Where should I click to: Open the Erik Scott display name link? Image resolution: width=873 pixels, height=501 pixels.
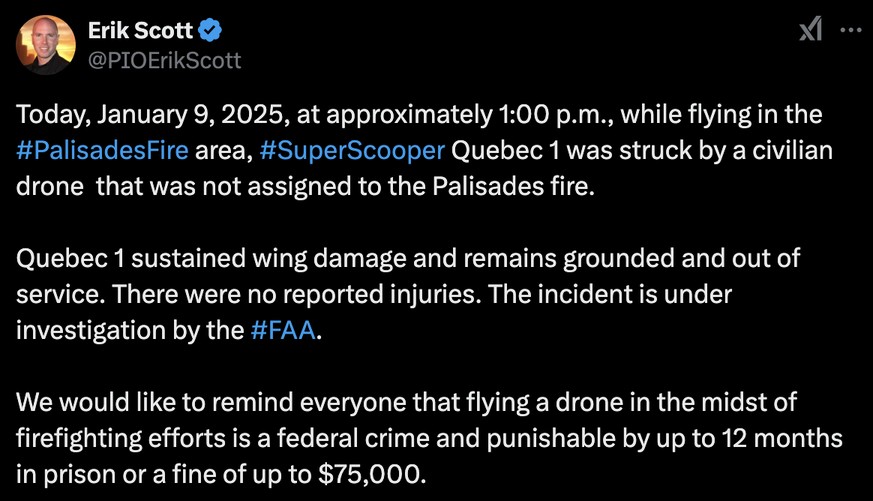140,30
